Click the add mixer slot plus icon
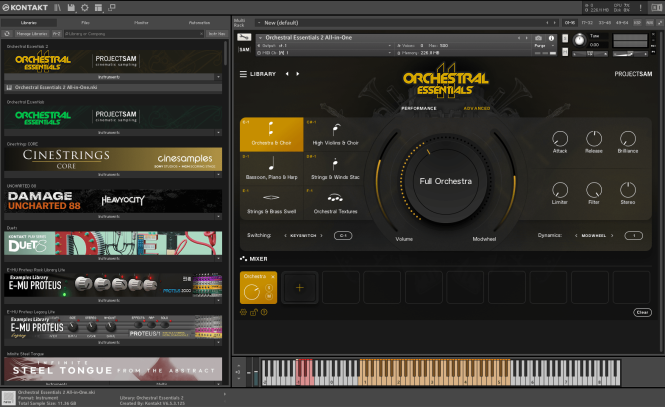 tap(299, 287)
